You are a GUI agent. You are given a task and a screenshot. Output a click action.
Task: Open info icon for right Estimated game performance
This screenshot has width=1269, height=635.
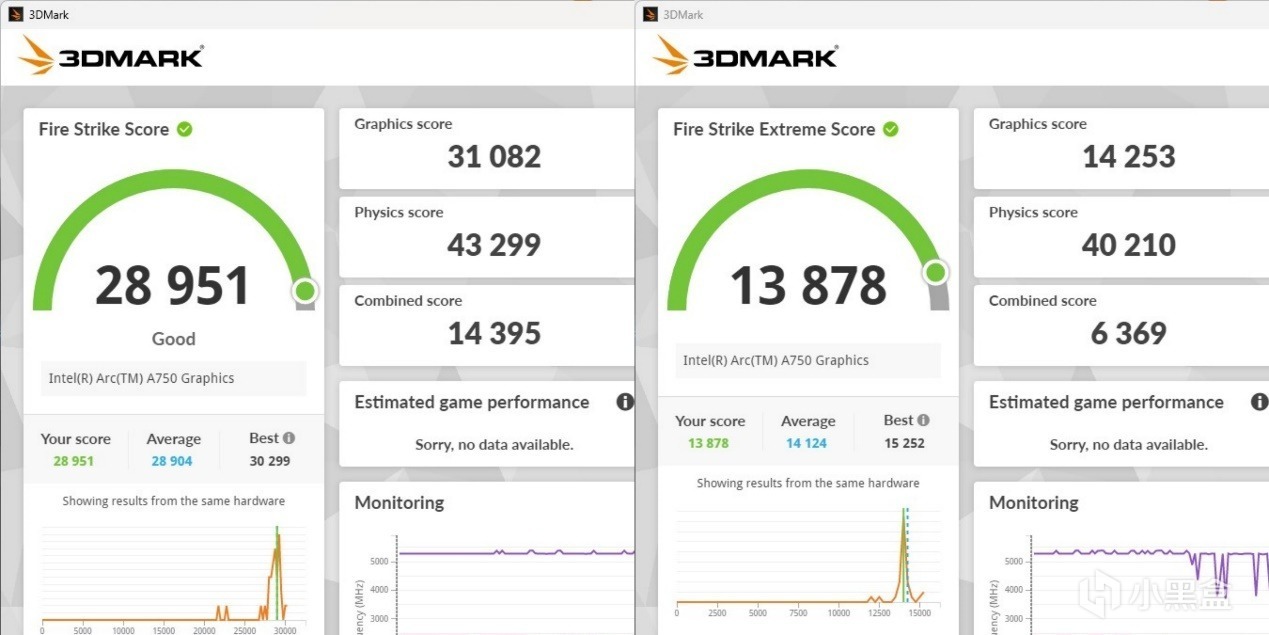(x=1259, y=402)
